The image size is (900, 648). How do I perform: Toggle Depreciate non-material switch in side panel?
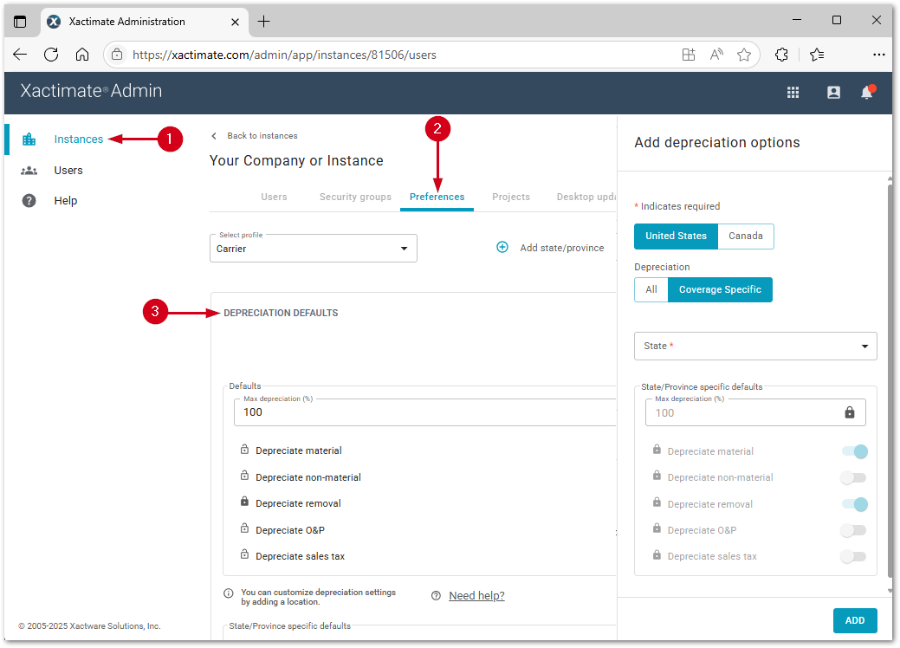853,478
